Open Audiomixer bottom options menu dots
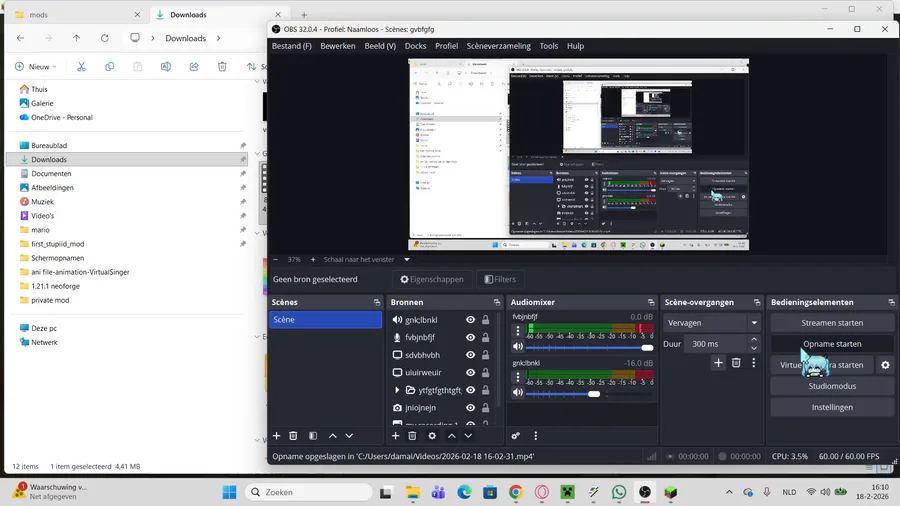This screenshot has height=506, width=900. coord(536,436)
